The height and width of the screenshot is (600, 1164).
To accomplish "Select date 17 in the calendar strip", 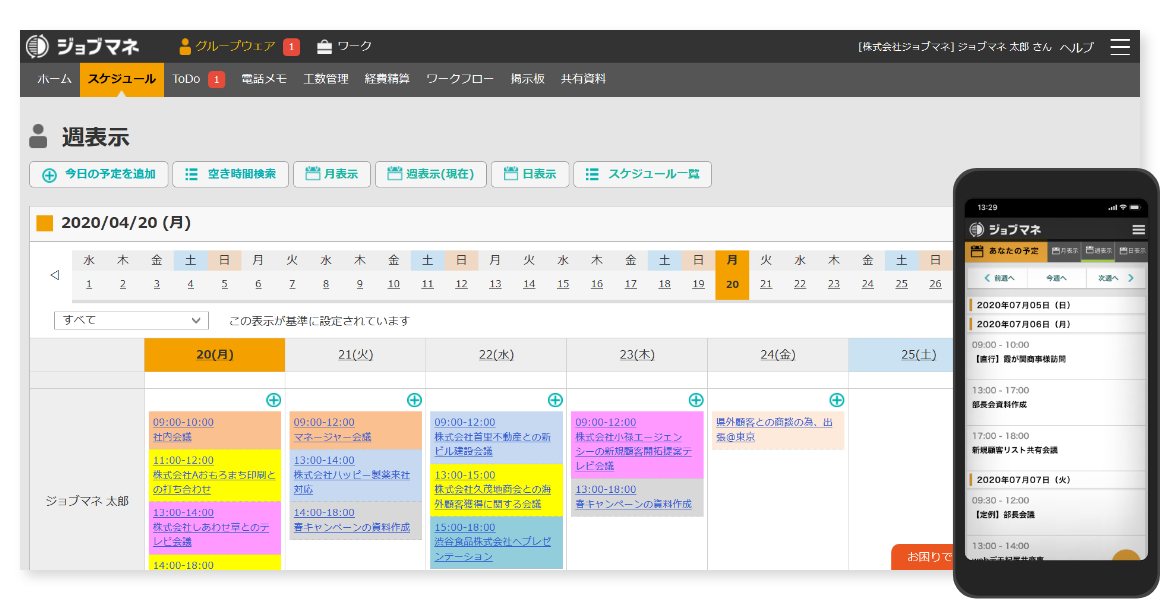I will click(x=630, y=284).
